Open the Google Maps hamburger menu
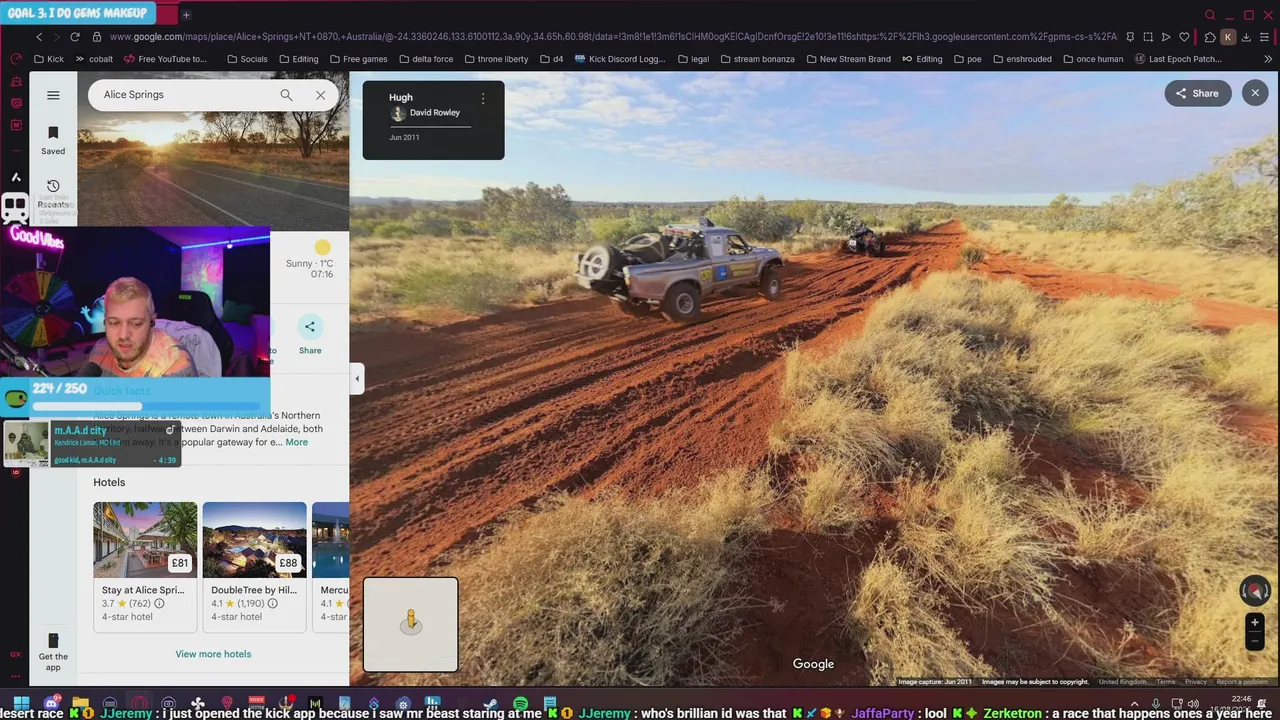Image resolution: width=1280 pixels, height=720 pixels. click(x=53, y=95)
